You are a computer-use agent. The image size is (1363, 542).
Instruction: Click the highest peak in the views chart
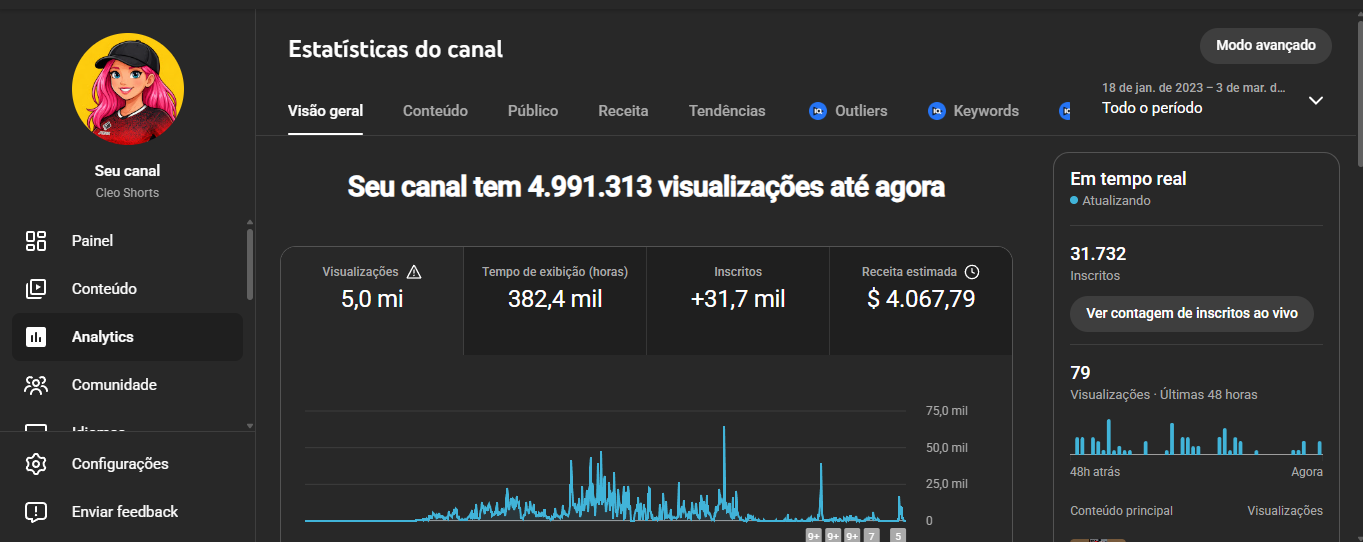[723, 430]
